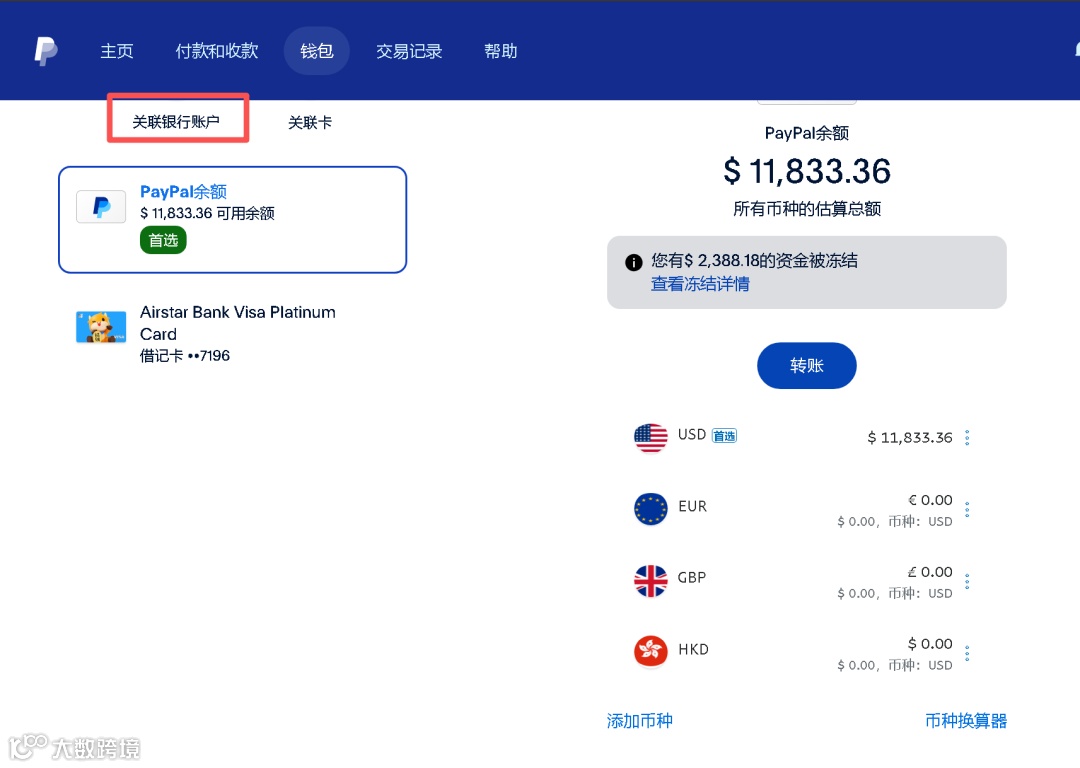This screenshot has height=768, width=1080.
Task: Open the EUR row options menu
Action: [967, 509]
